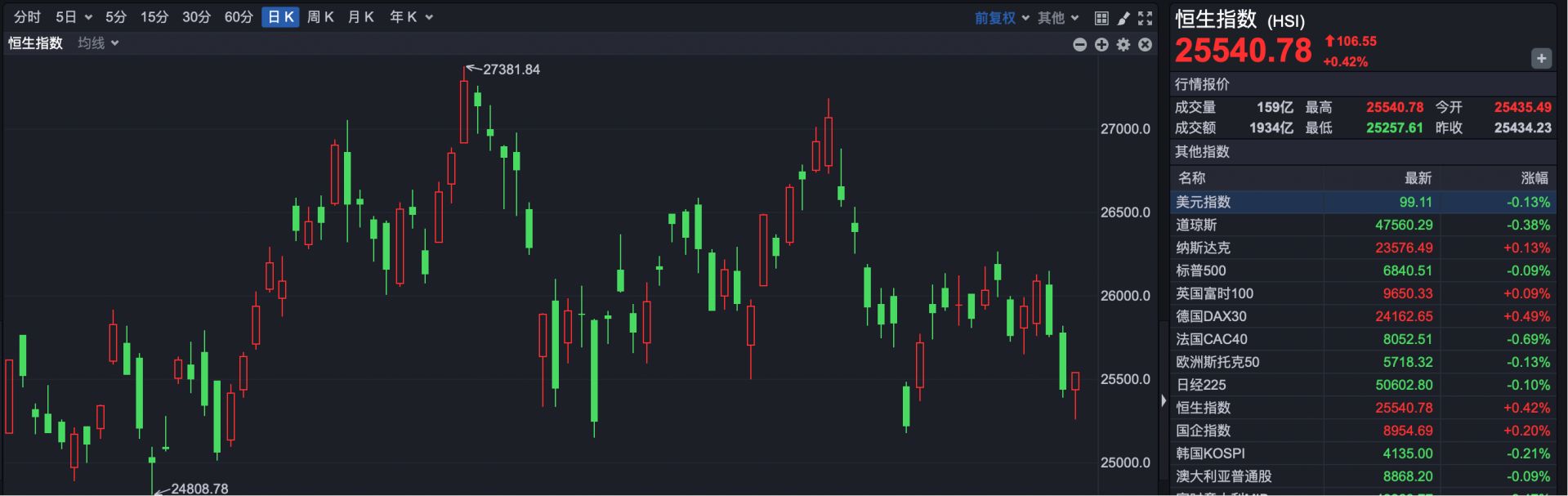Screen dimensions: 1568x496
Task: Select the 60分 interval tab
Action: [x=239, y=17]
